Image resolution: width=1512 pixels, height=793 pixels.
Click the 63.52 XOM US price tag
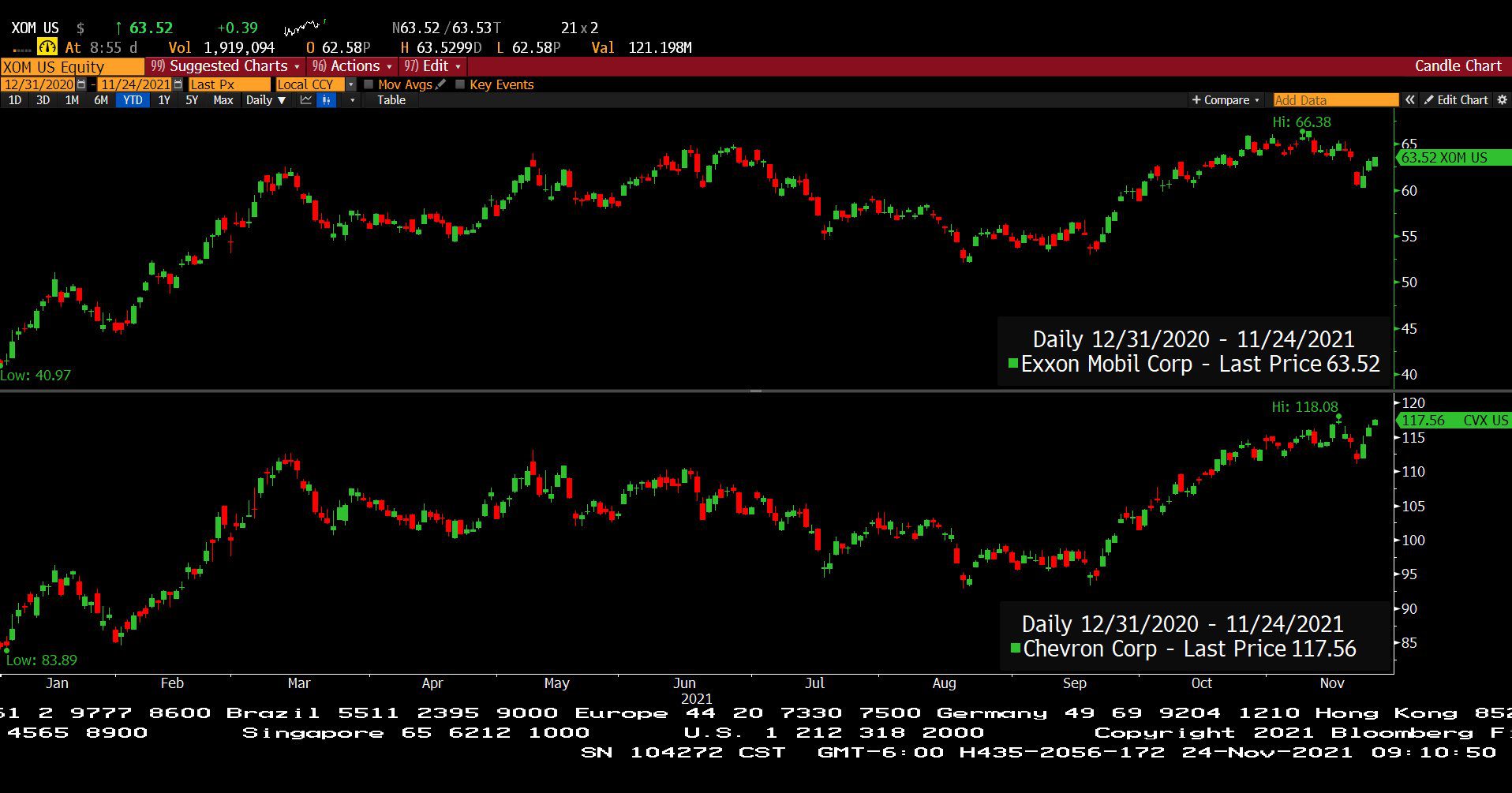click(x=1454, y=158)
